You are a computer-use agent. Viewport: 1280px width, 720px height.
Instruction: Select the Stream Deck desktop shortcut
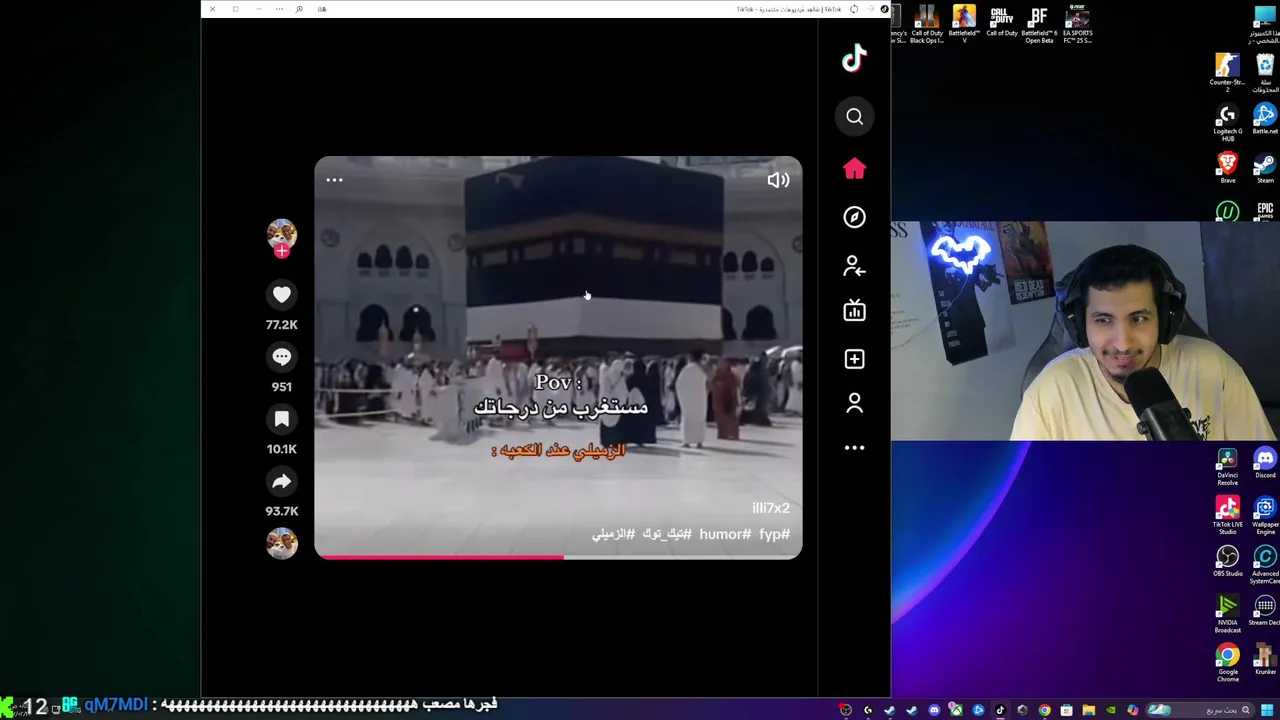point(1265,611)
